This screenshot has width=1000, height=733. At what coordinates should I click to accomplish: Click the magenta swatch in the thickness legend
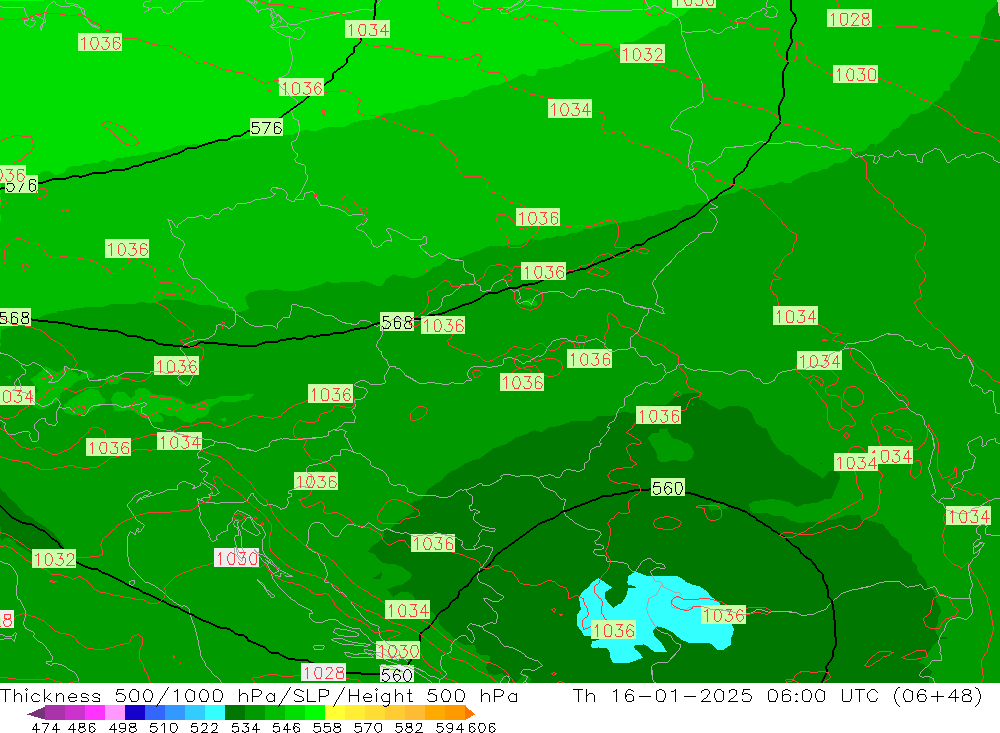[x=94, y=713]
